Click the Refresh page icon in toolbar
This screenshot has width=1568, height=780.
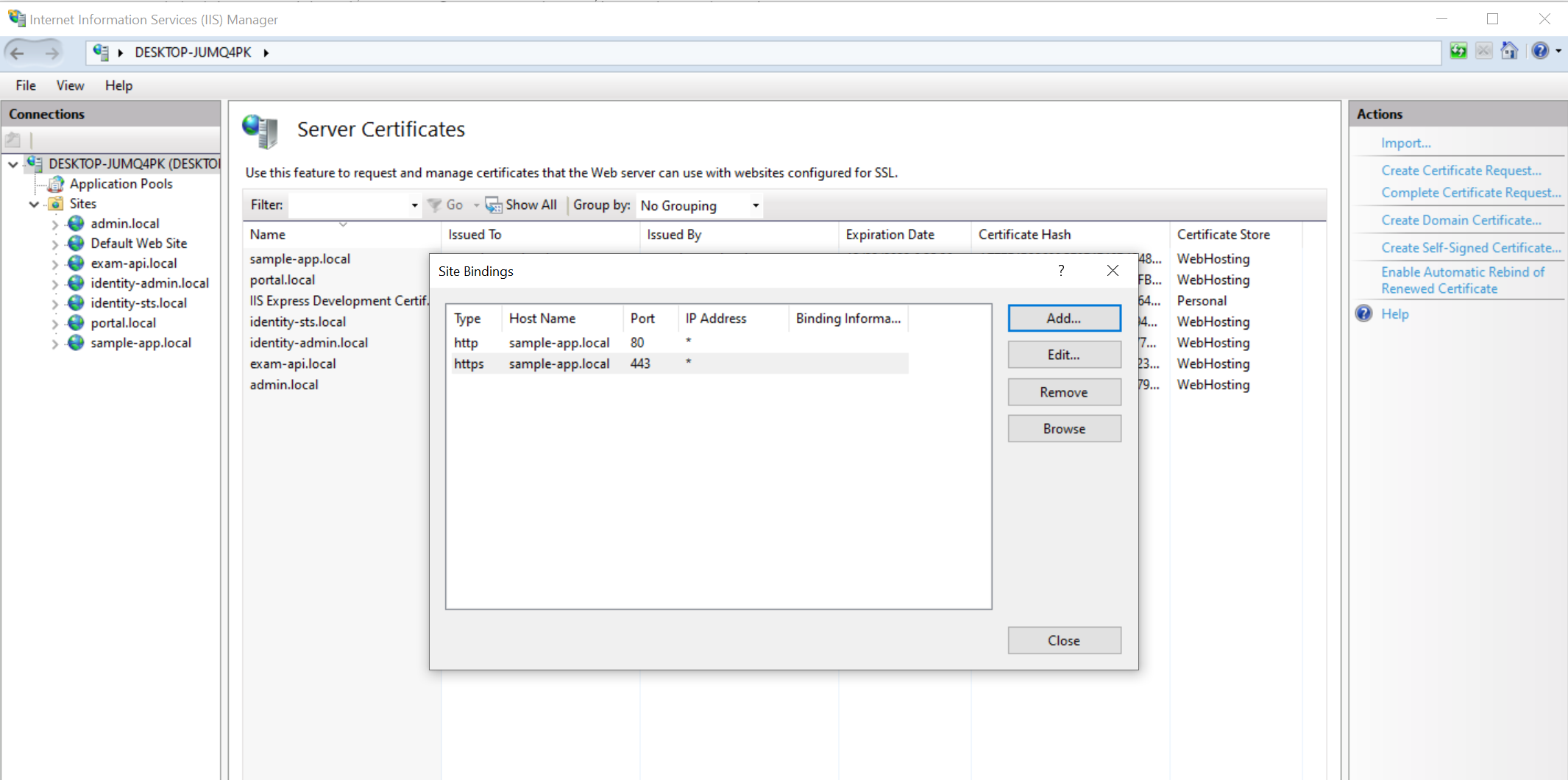coord(1458,51)
